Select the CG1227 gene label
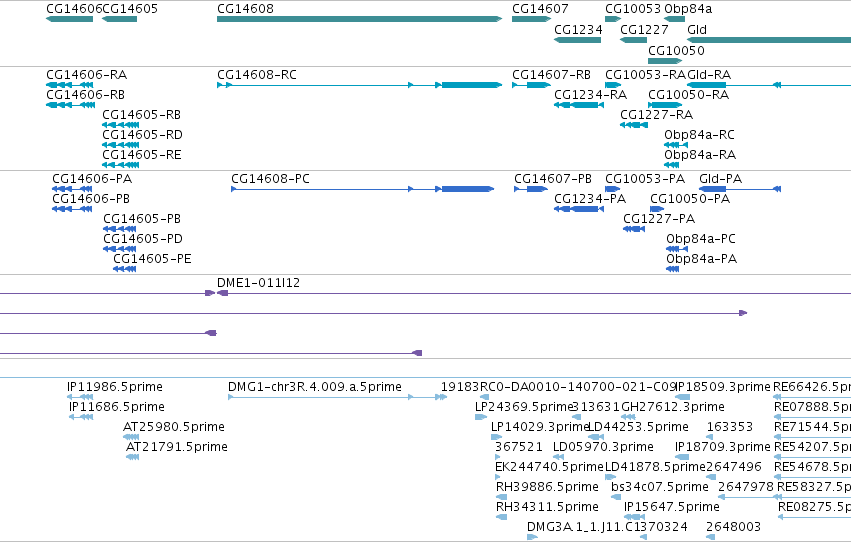This screenshot has height=542, width=851. 644,30
